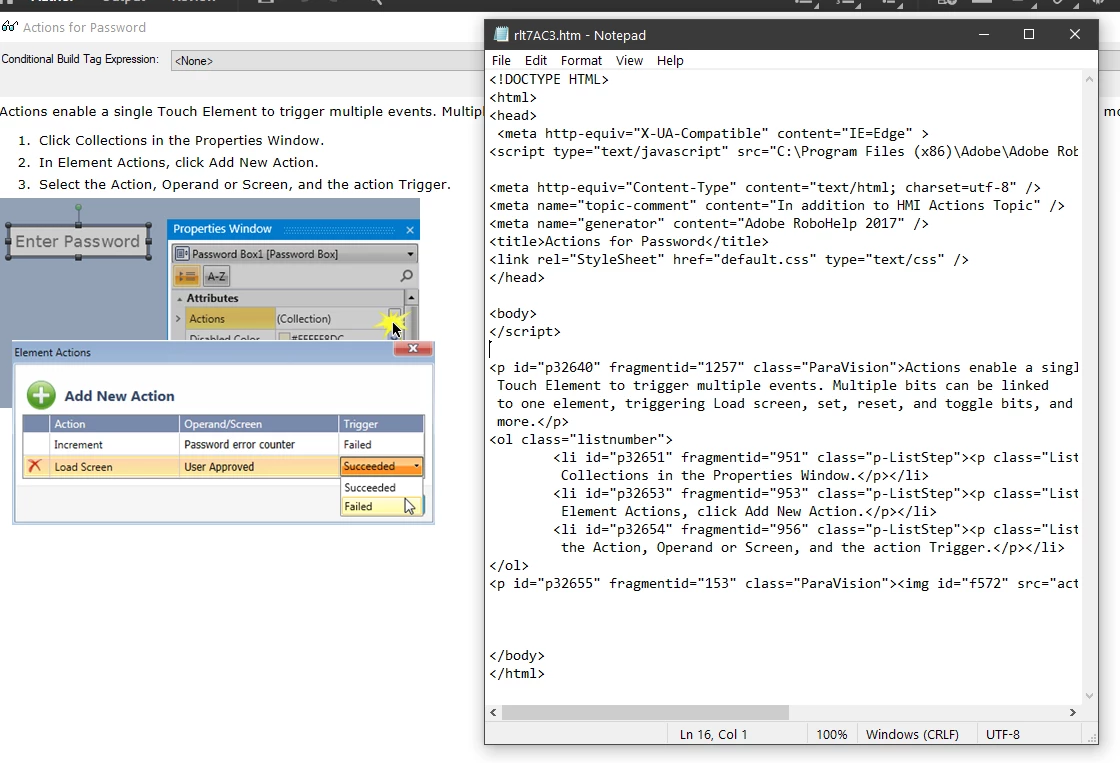Click the </script> line in Notepad
The height and width of the screenshot is (763, 1120).
coord(525,331)
